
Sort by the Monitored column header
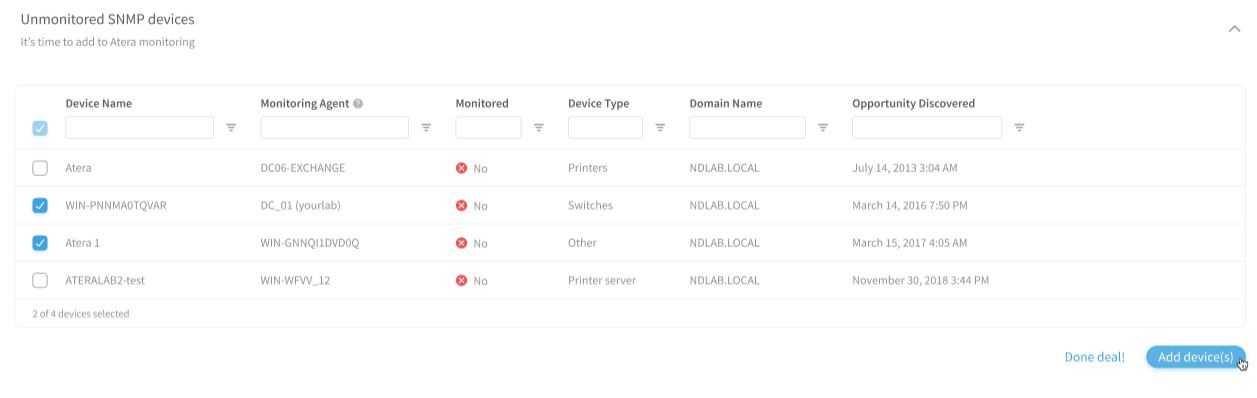482,103
